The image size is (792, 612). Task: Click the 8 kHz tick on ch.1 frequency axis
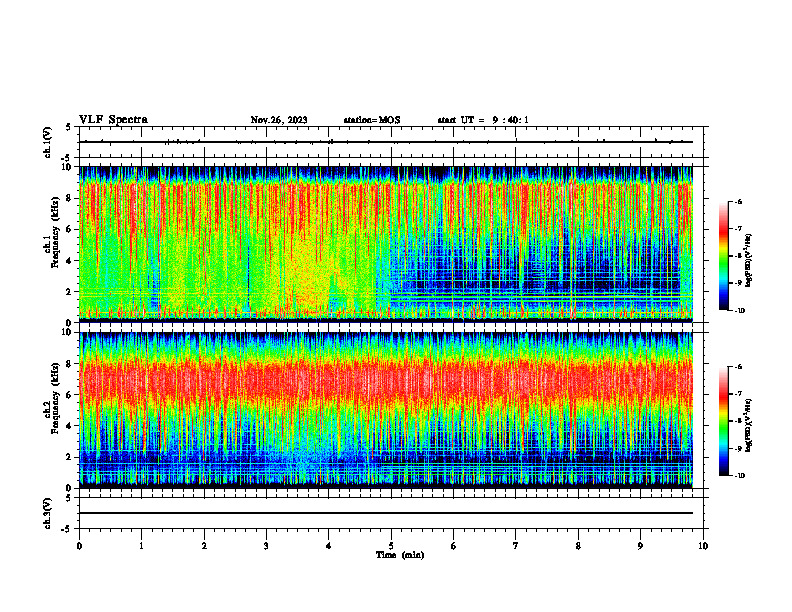coord(69,198)
